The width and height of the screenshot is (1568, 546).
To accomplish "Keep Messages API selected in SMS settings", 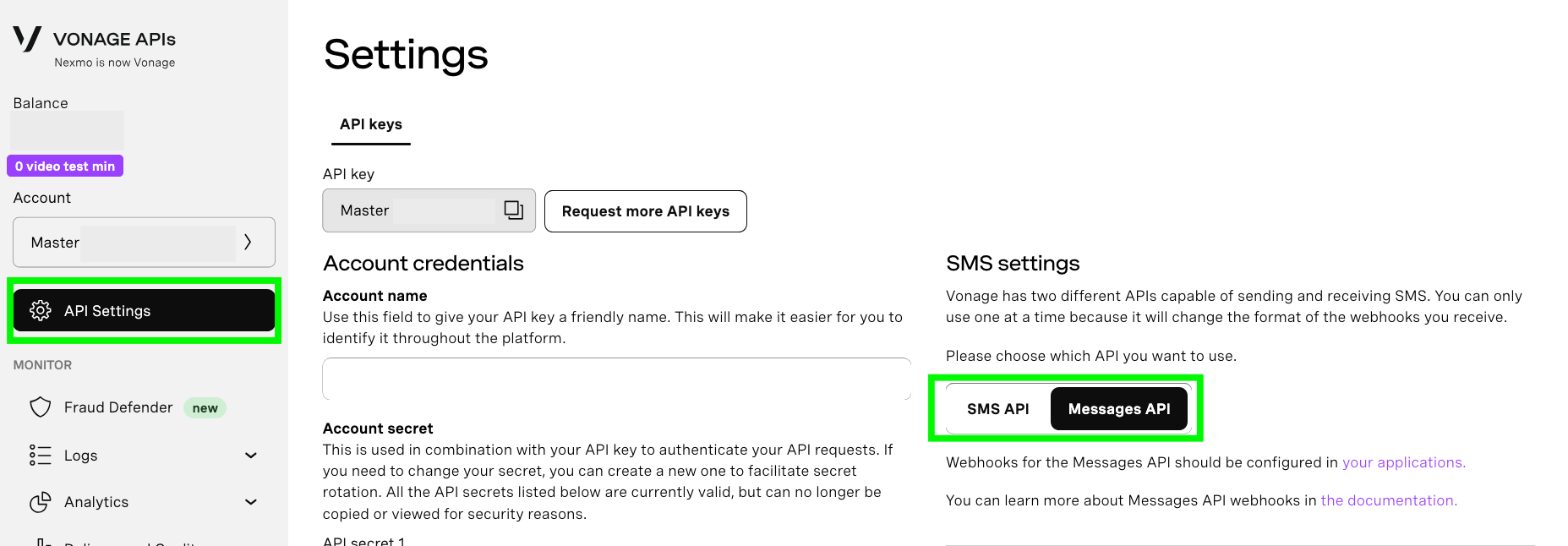I will pyautogui.click(x=1118, y=408).
